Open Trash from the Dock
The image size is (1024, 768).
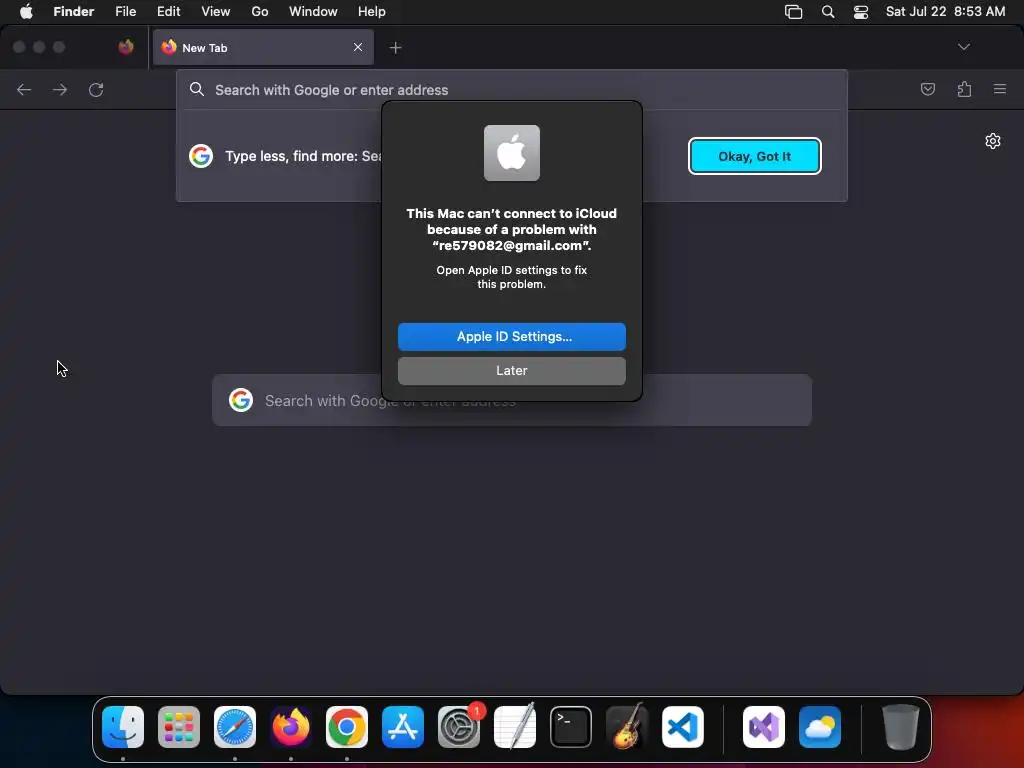[901, 727]
